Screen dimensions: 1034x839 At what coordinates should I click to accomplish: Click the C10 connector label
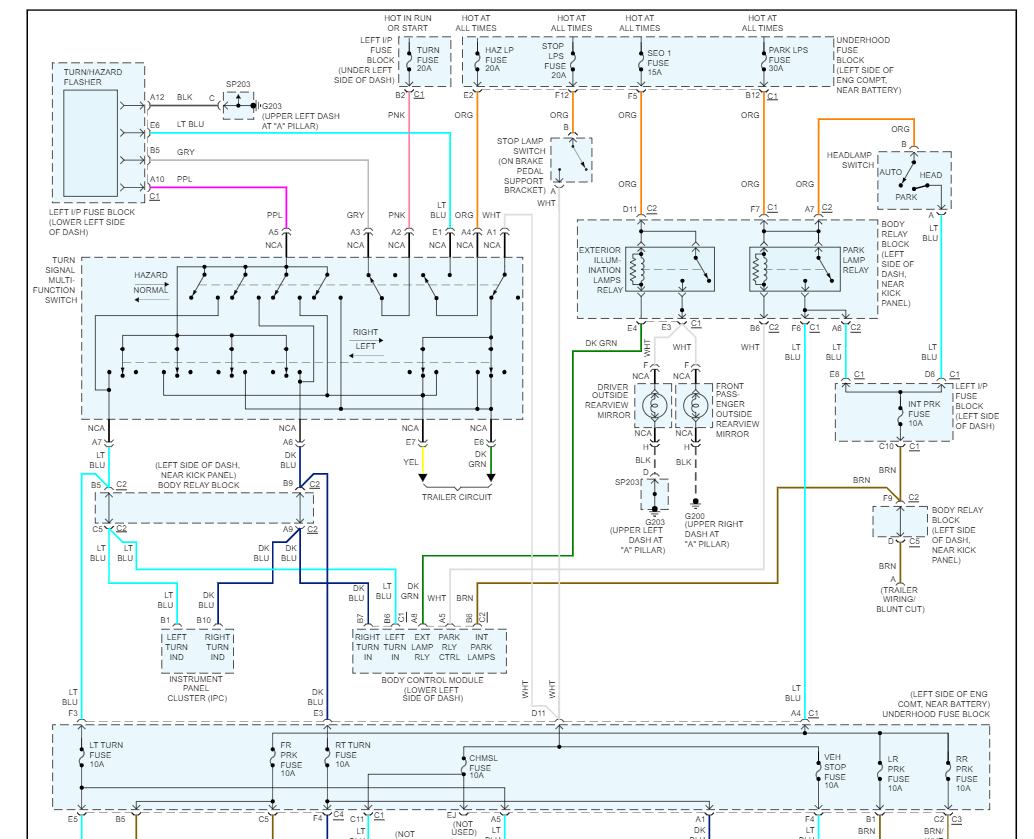[x=886, y=447]
